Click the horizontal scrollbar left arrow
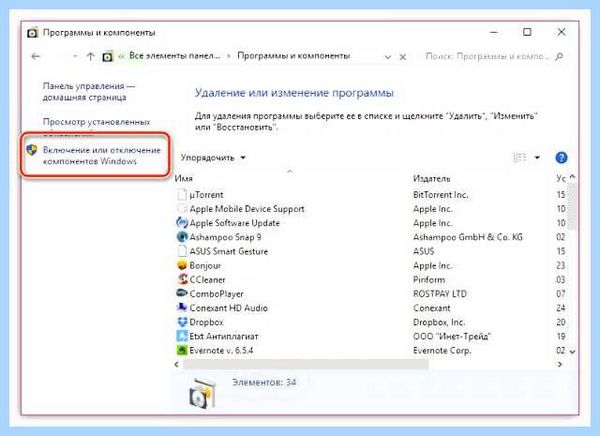 click(176, 364)
